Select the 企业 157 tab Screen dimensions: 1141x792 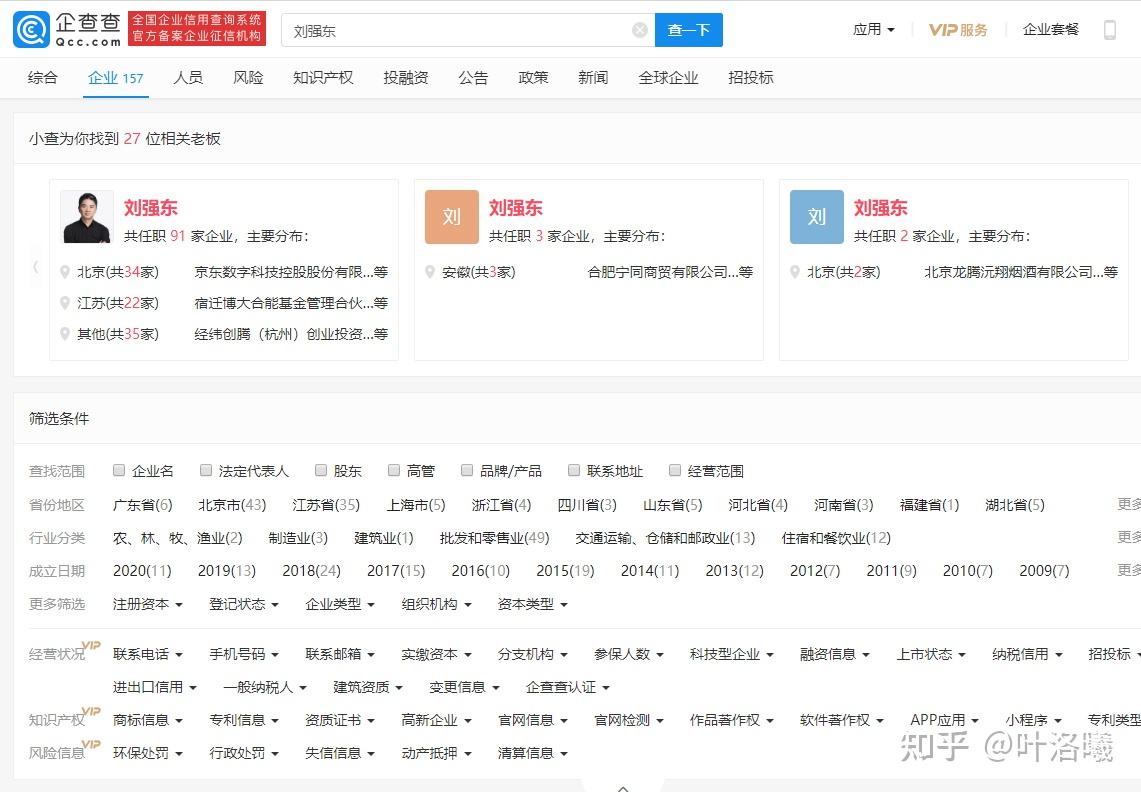point(116,78)
